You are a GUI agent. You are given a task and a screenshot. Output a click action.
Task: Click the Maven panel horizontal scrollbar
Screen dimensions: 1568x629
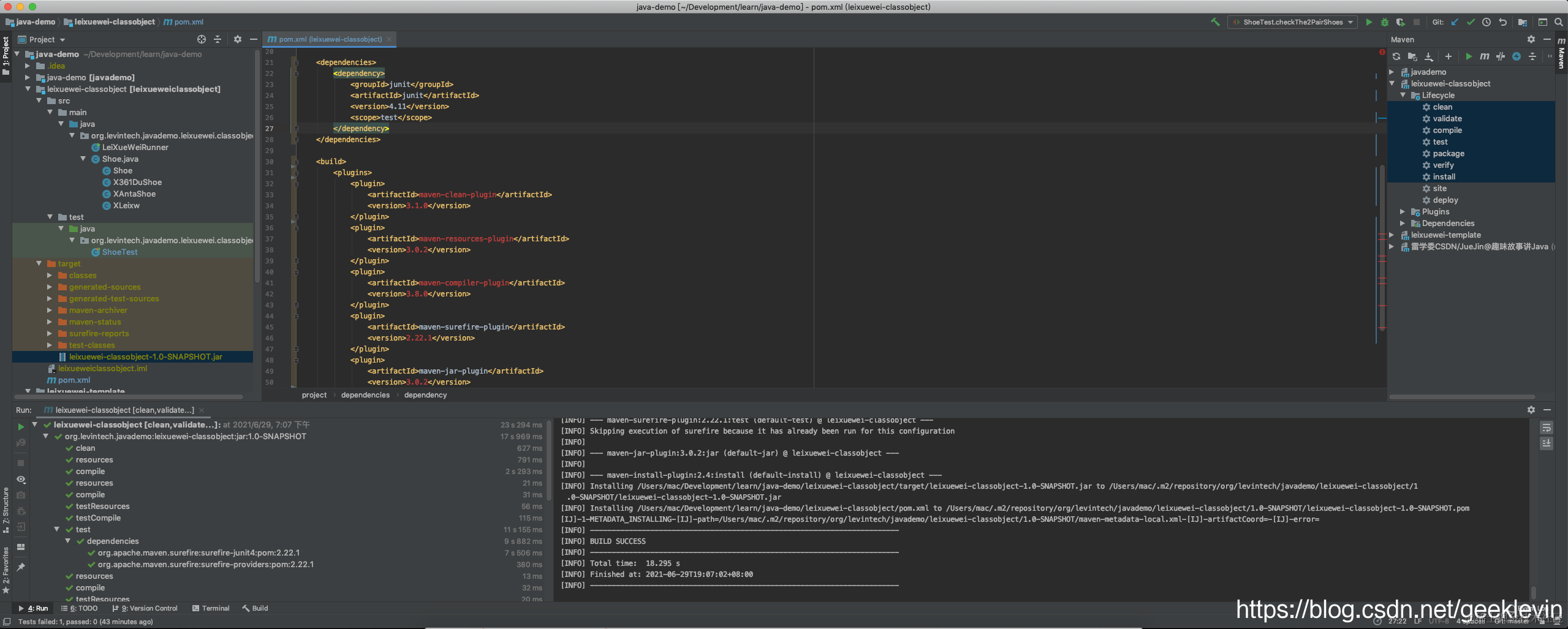point(1461,397)
